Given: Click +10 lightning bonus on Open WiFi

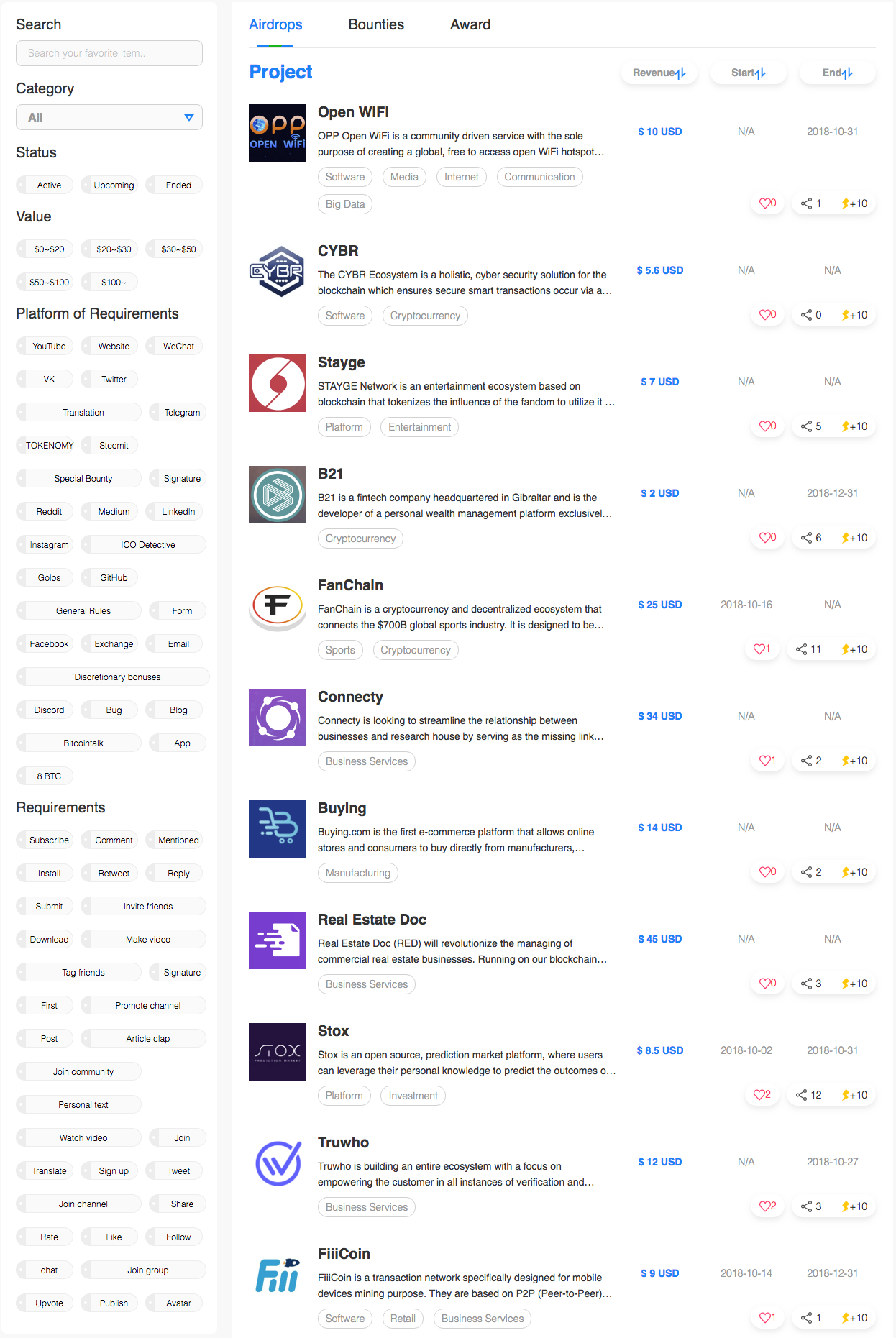Looking at the screenshot, I should pyautogui.click(x=854, y=203).
